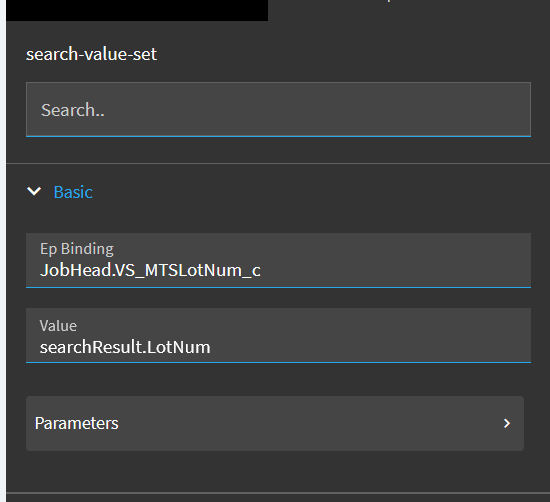
Task: Click the Value input field
Action: point(278,335)
